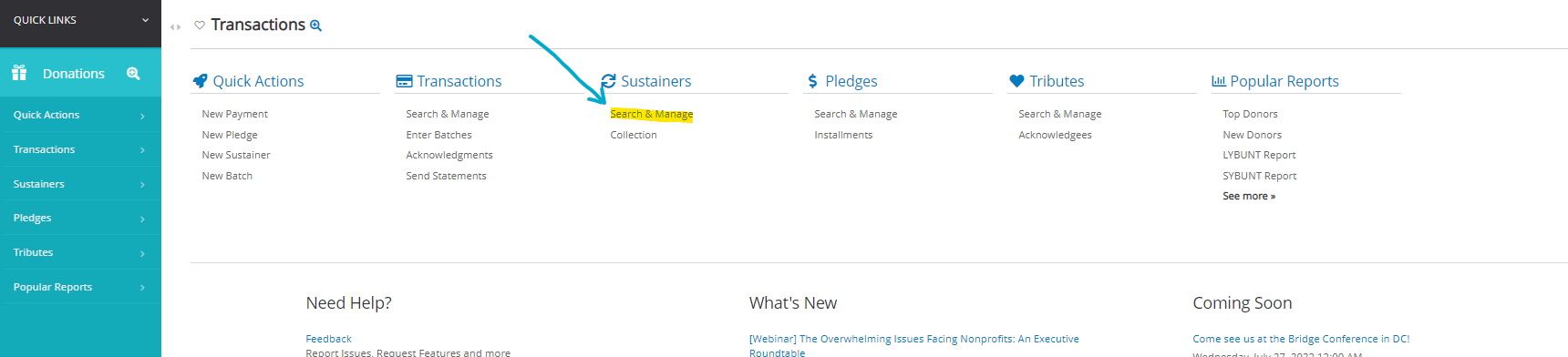Click the Popular Reports bar chart icon
Screen dimensions: 1568x357
pos(1218,81)
